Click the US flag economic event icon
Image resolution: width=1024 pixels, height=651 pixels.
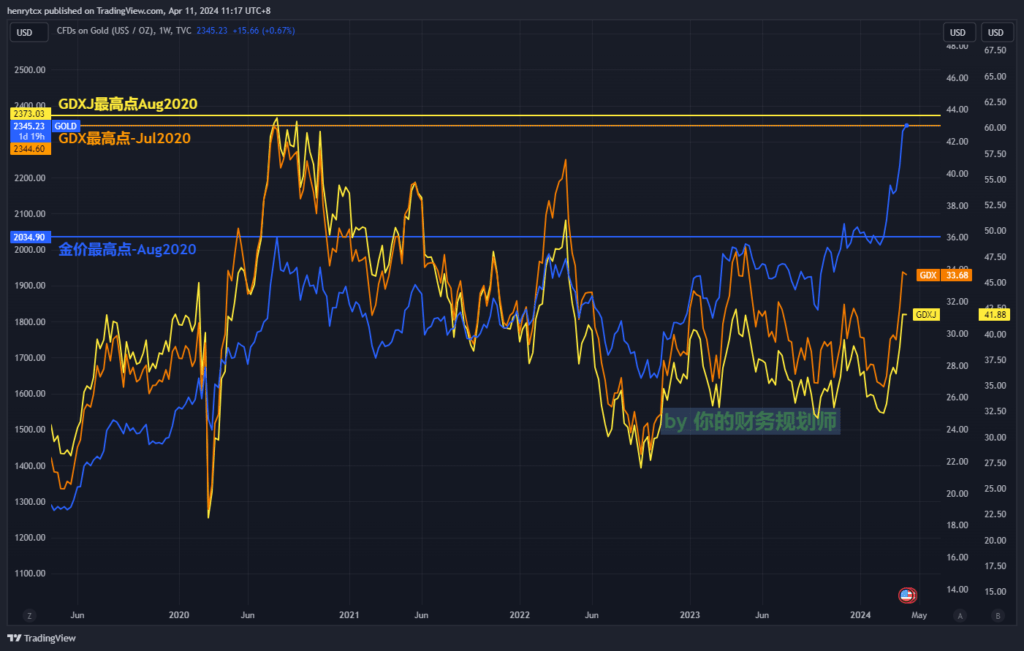pyautogui.click(x=906, y=595)
